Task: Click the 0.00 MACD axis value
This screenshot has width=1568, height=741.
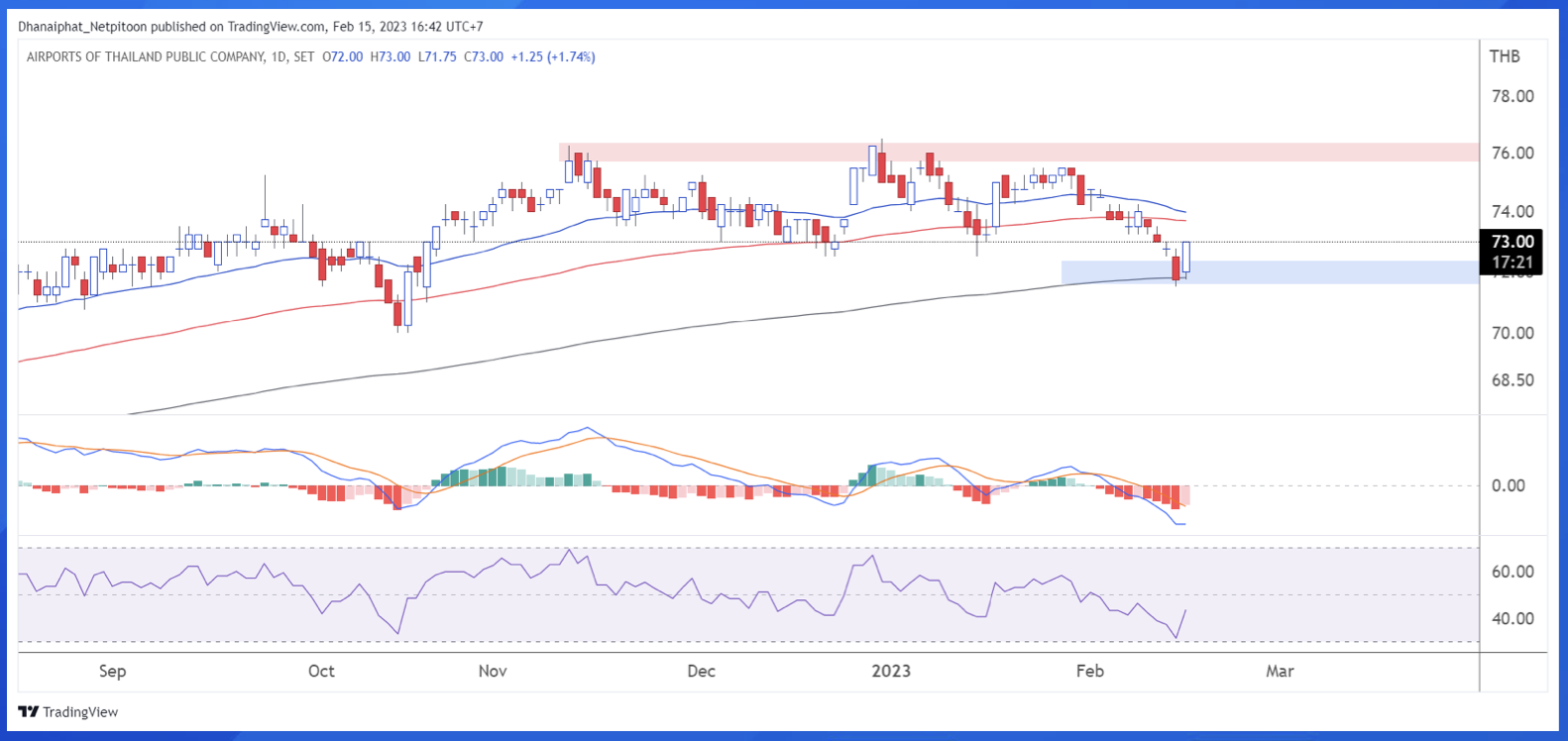Action: 1509,485
